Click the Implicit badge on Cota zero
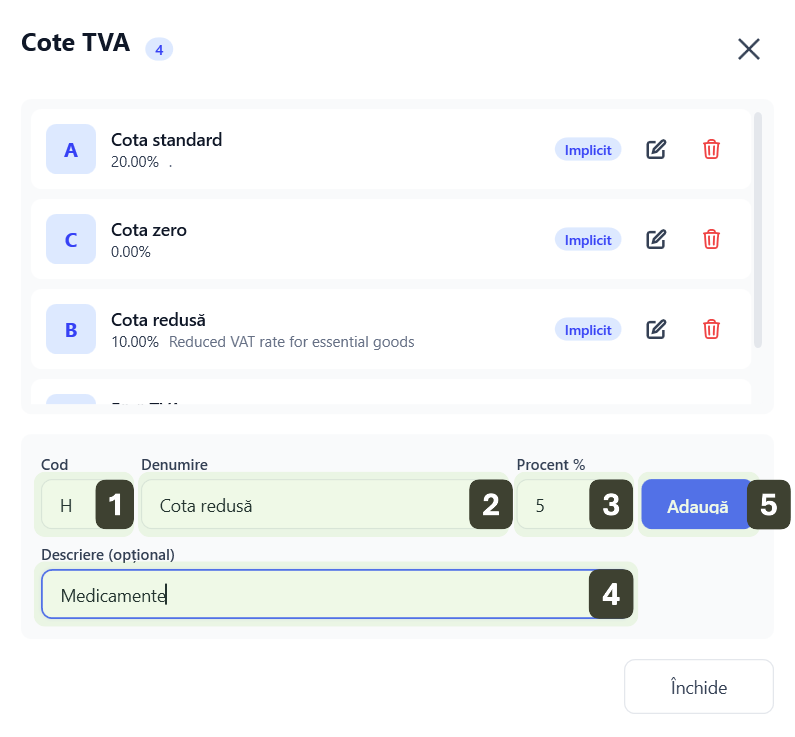Image resolution: width=795 pixels, height=737 pixels. pos(588,239)
